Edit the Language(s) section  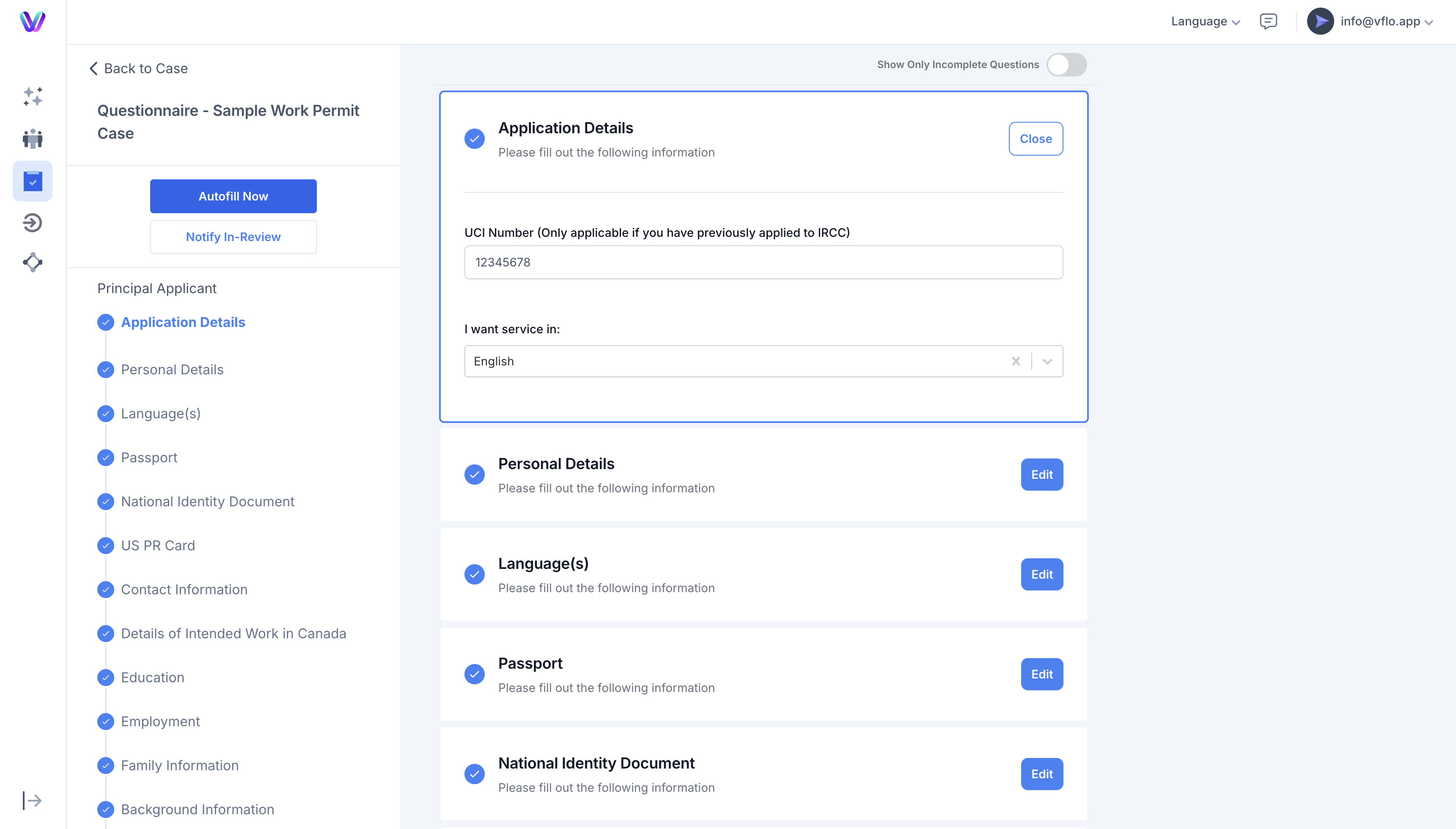1041,574
